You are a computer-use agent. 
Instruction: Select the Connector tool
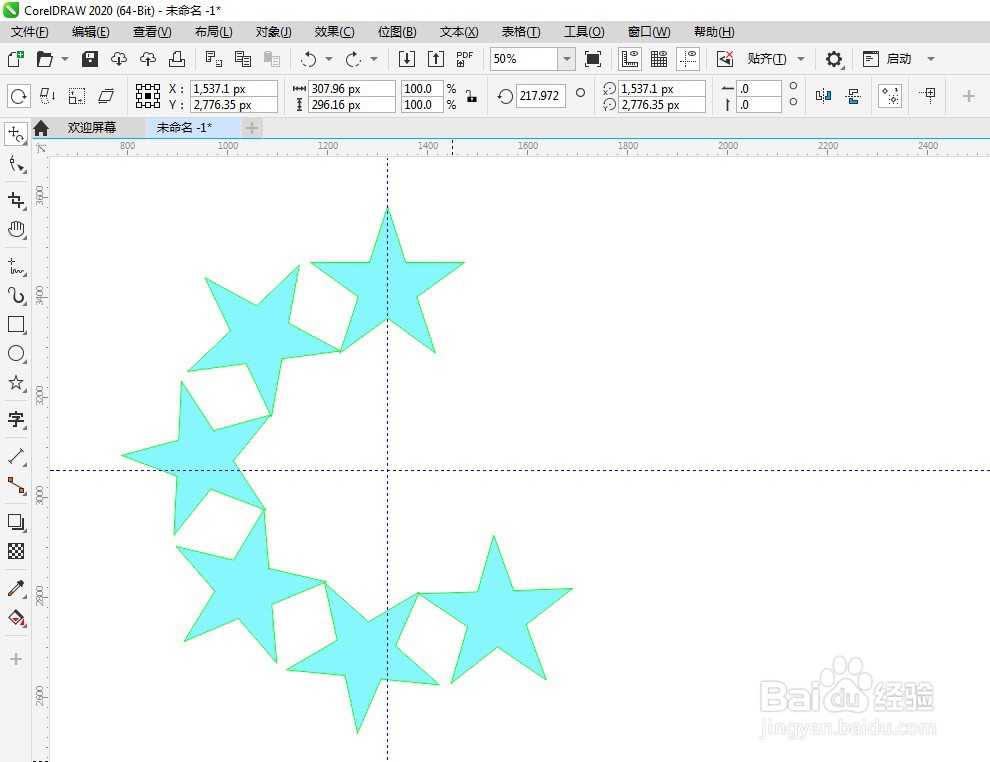point(16,485)
